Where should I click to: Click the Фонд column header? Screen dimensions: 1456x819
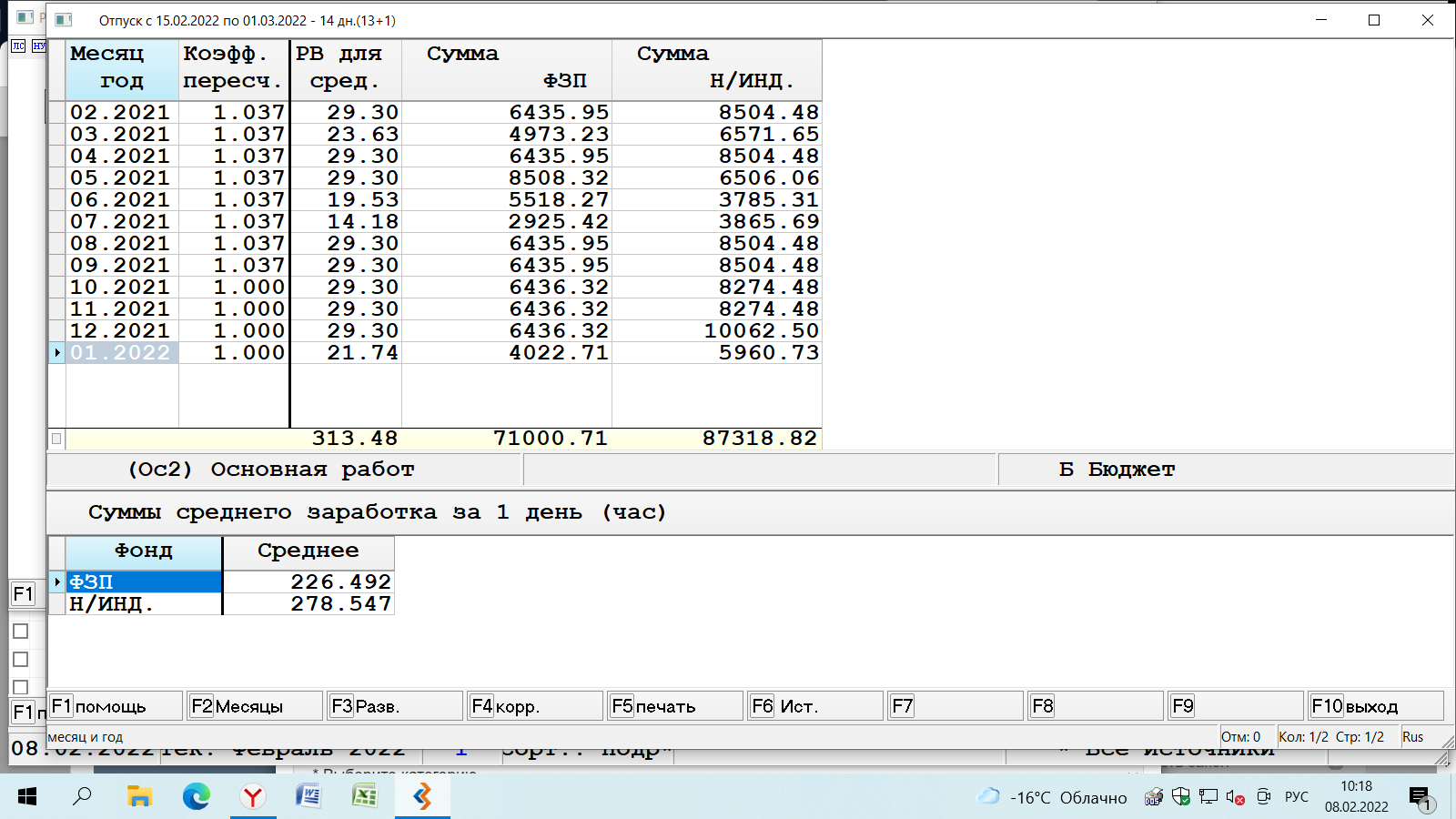click(144, 551)
